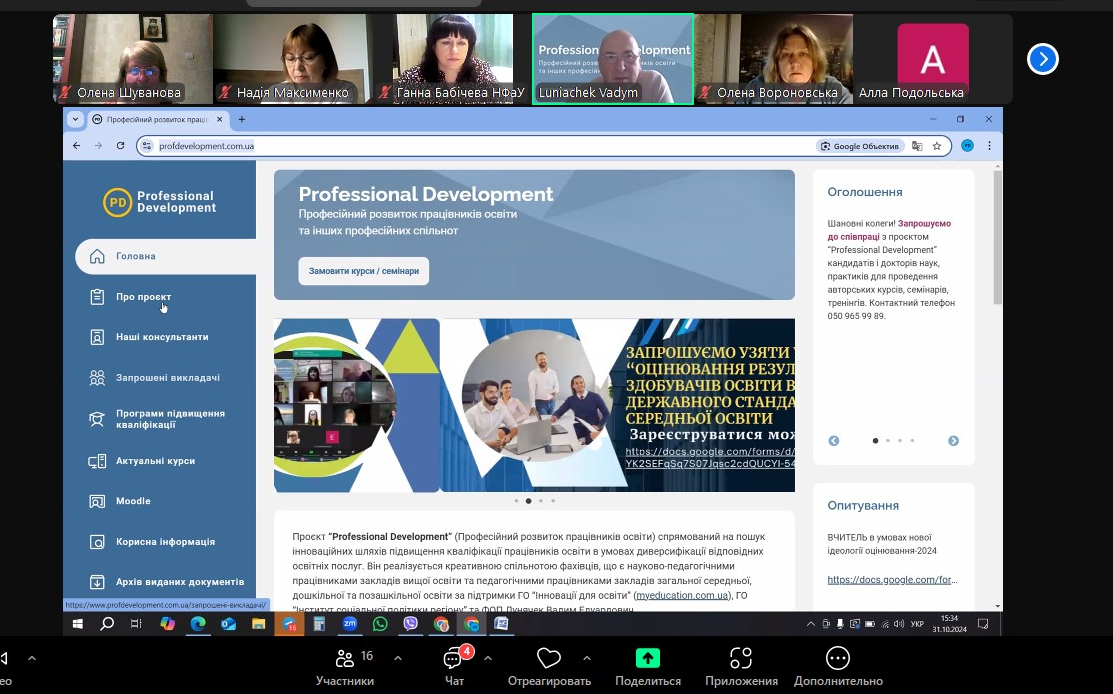
Task: Open Task View on the taskbar
Action: (136, 624)
